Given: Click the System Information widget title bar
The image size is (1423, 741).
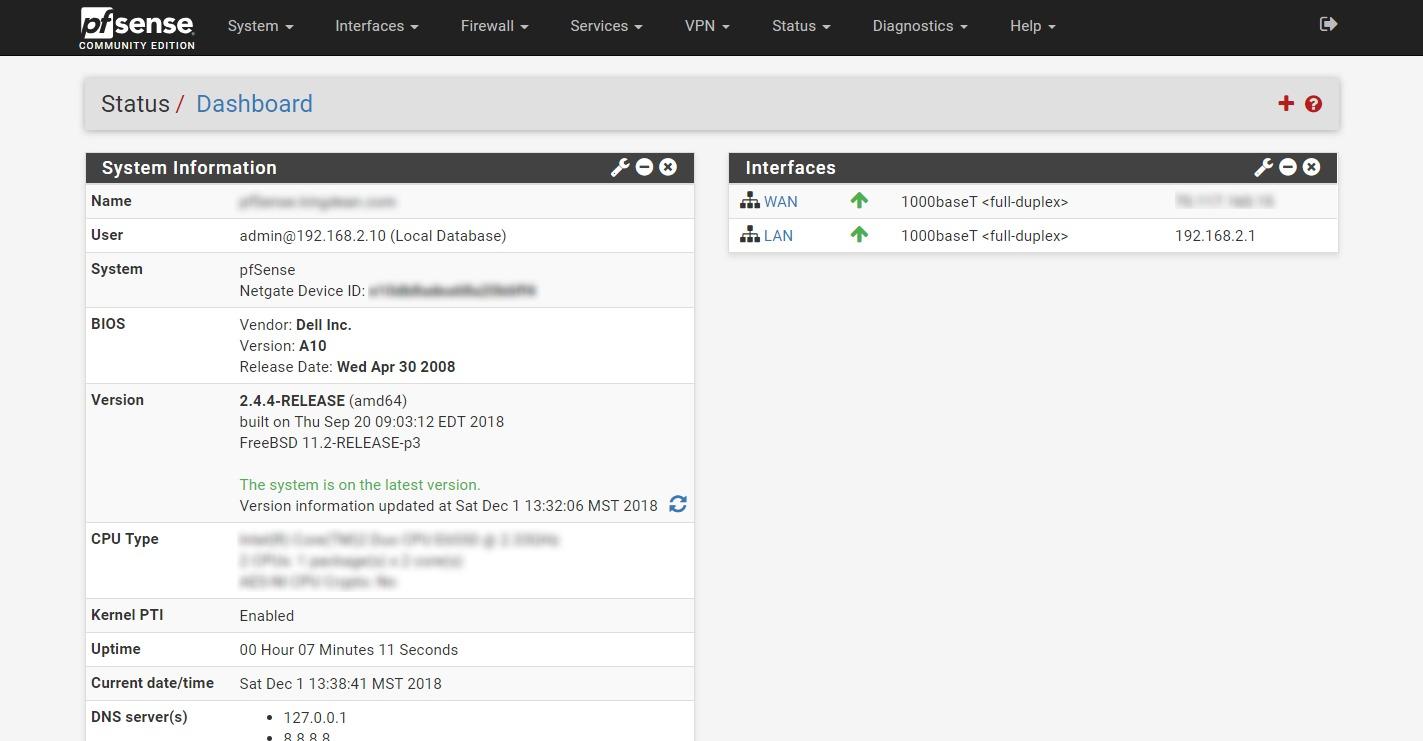Looking at the screenshot, I should 189,167.
